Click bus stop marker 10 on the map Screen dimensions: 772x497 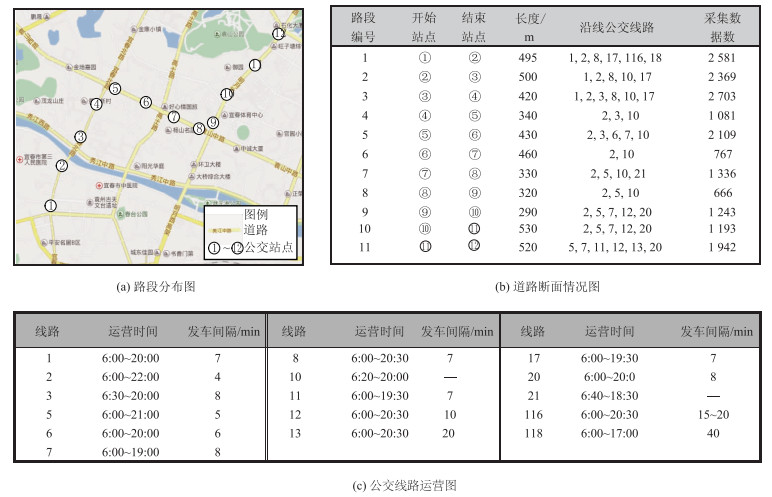(227, 93)
